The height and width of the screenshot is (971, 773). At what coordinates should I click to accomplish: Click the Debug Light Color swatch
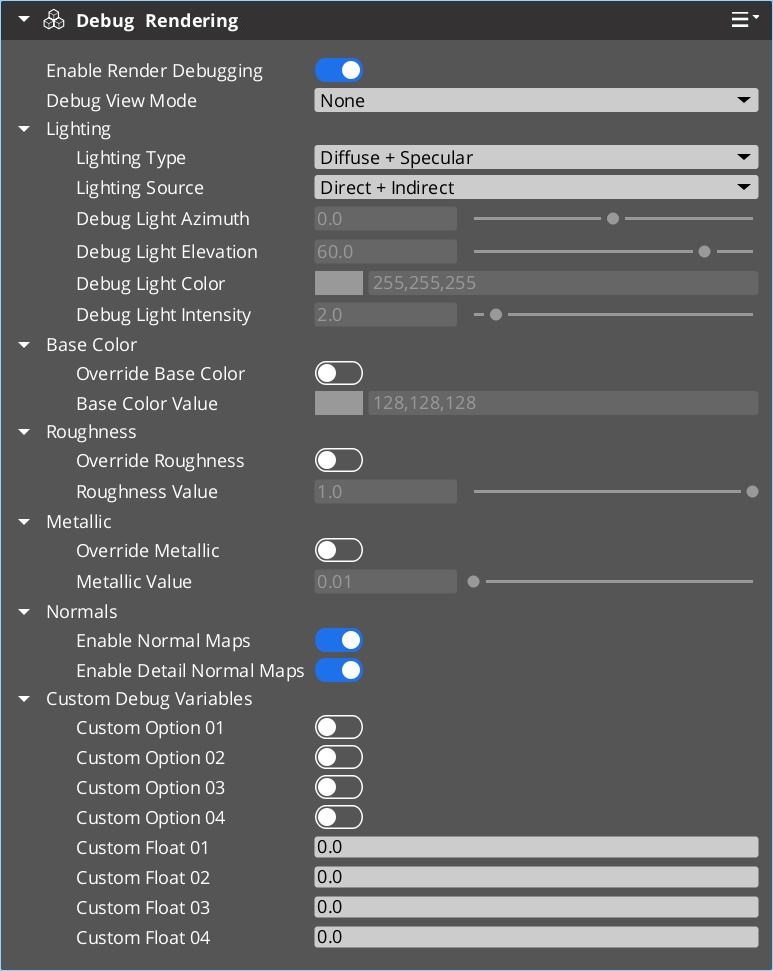click(x=339, y=284)
